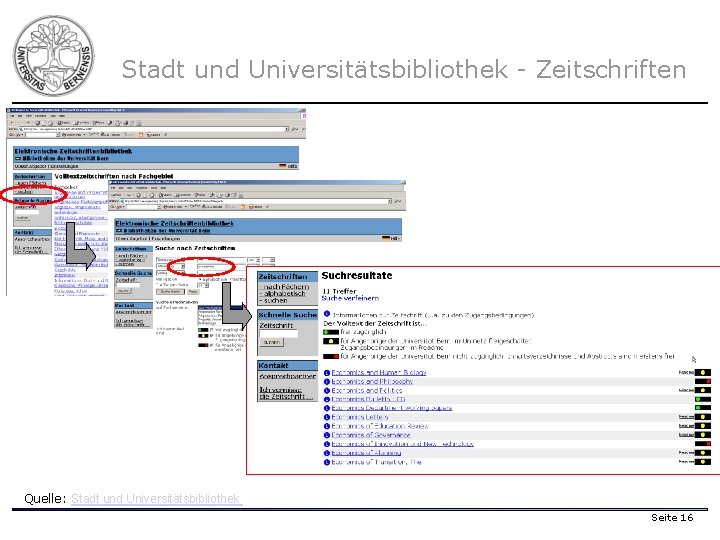Click yellow traffic light of Economics Letters
Image resolution: width=720 pixels, height=540 pixels.
tap(703, 417)
